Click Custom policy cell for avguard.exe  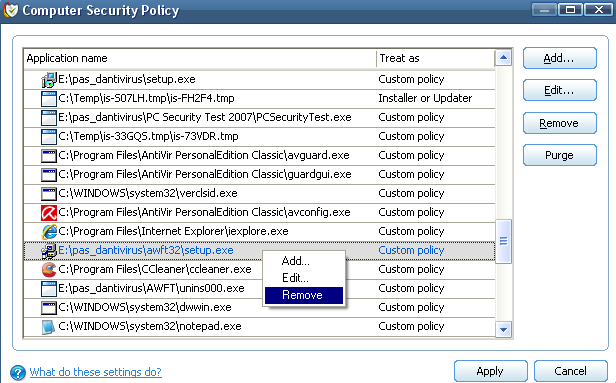coord(411,156)
